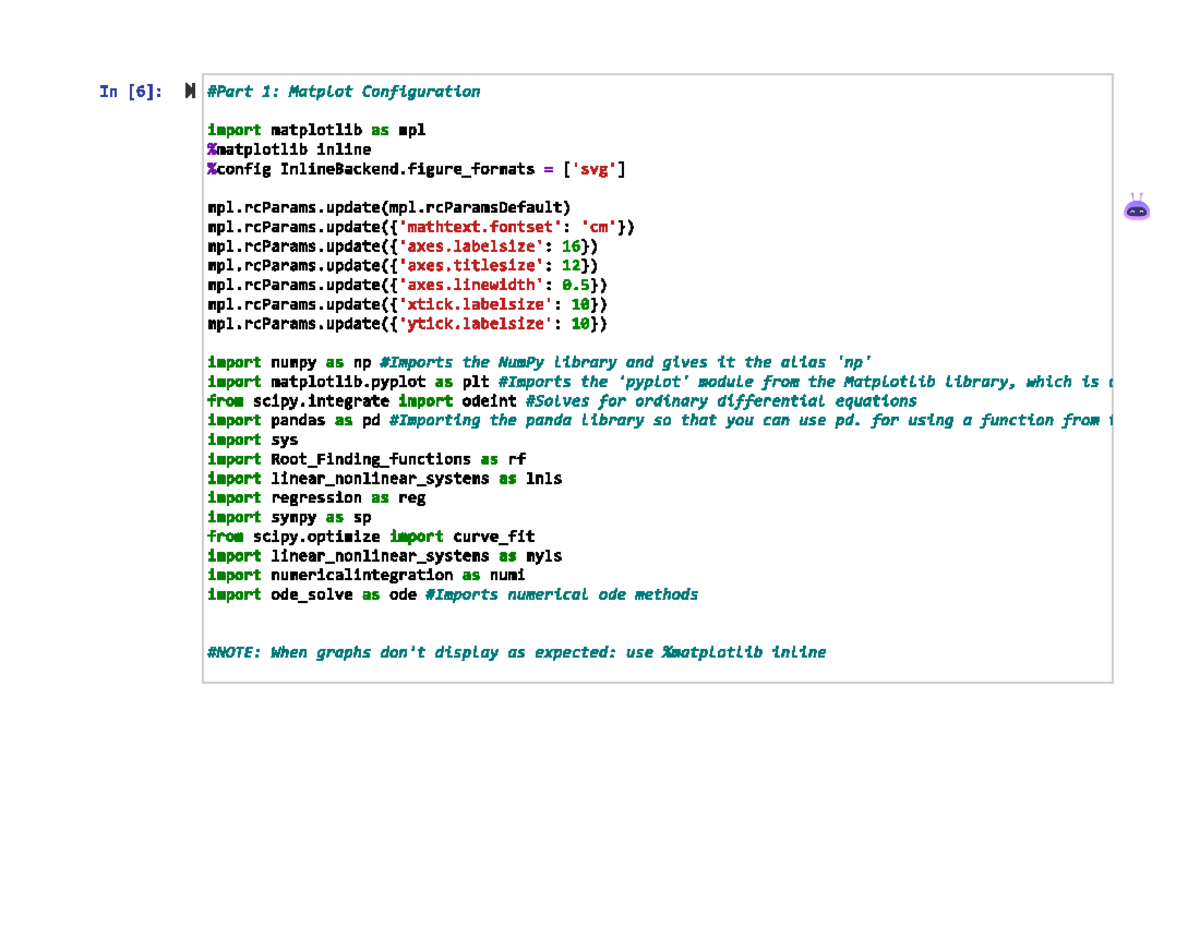Click the import numpy as np statement

coord(300,362)
